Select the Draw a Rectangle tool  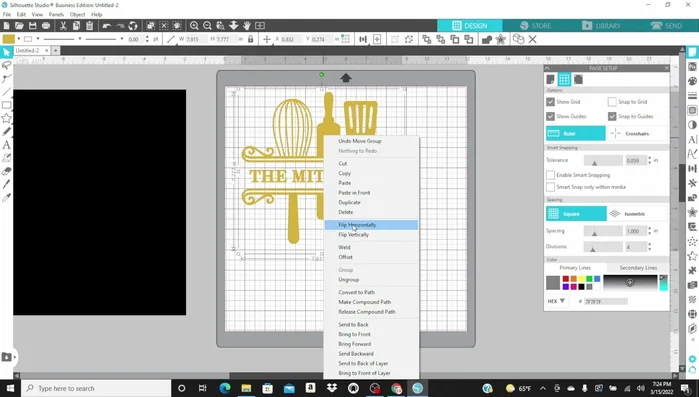tap(6, 105)
